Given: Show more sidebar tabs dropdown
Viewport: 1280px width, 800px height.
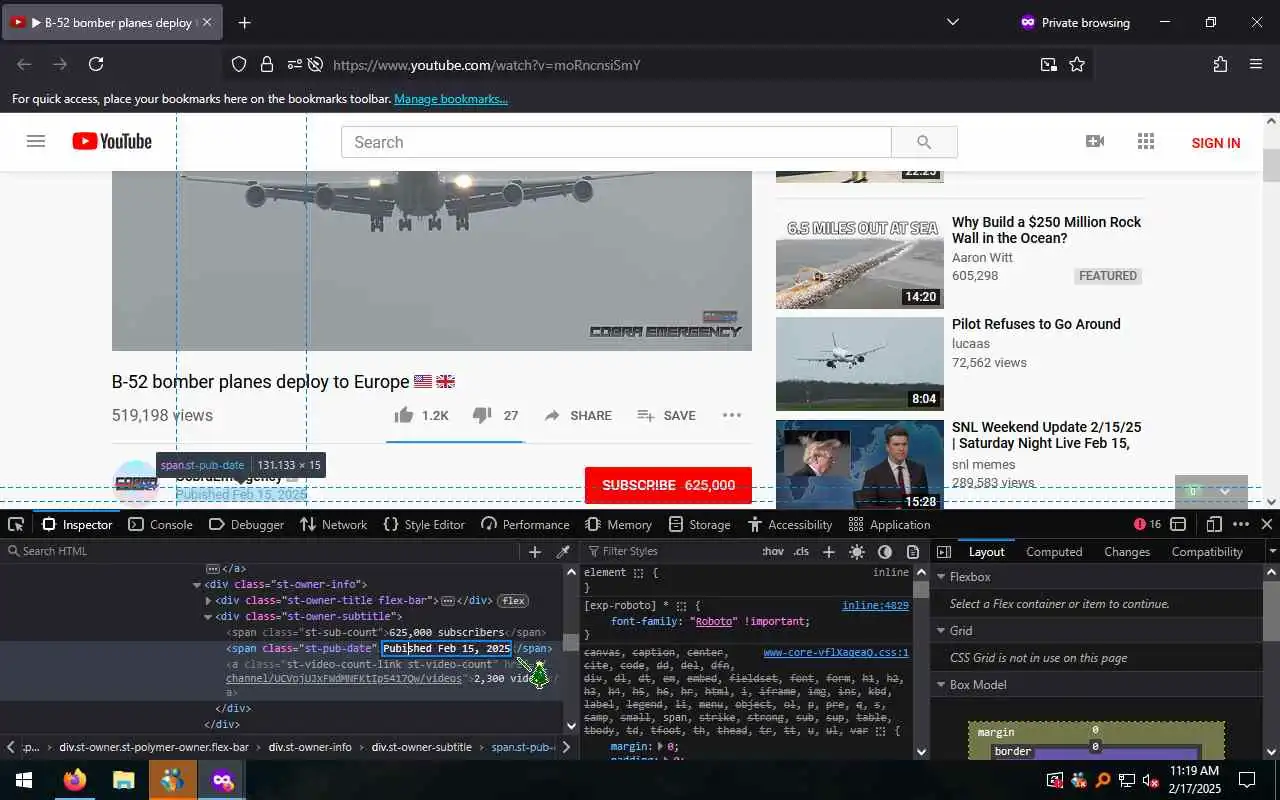Looking at the screenshot, I should click(x=1272, y=551).
